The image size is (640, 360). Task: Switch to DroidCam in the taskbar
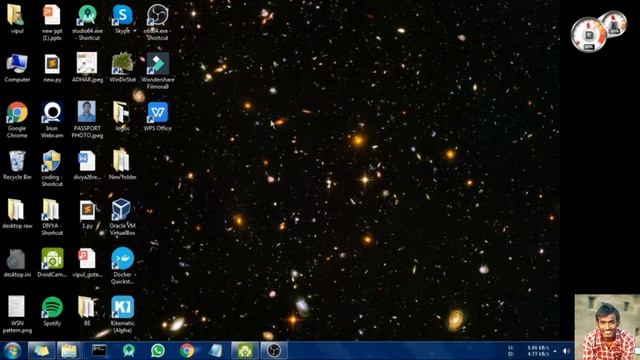pyautogui.click(x=245, y=351)
